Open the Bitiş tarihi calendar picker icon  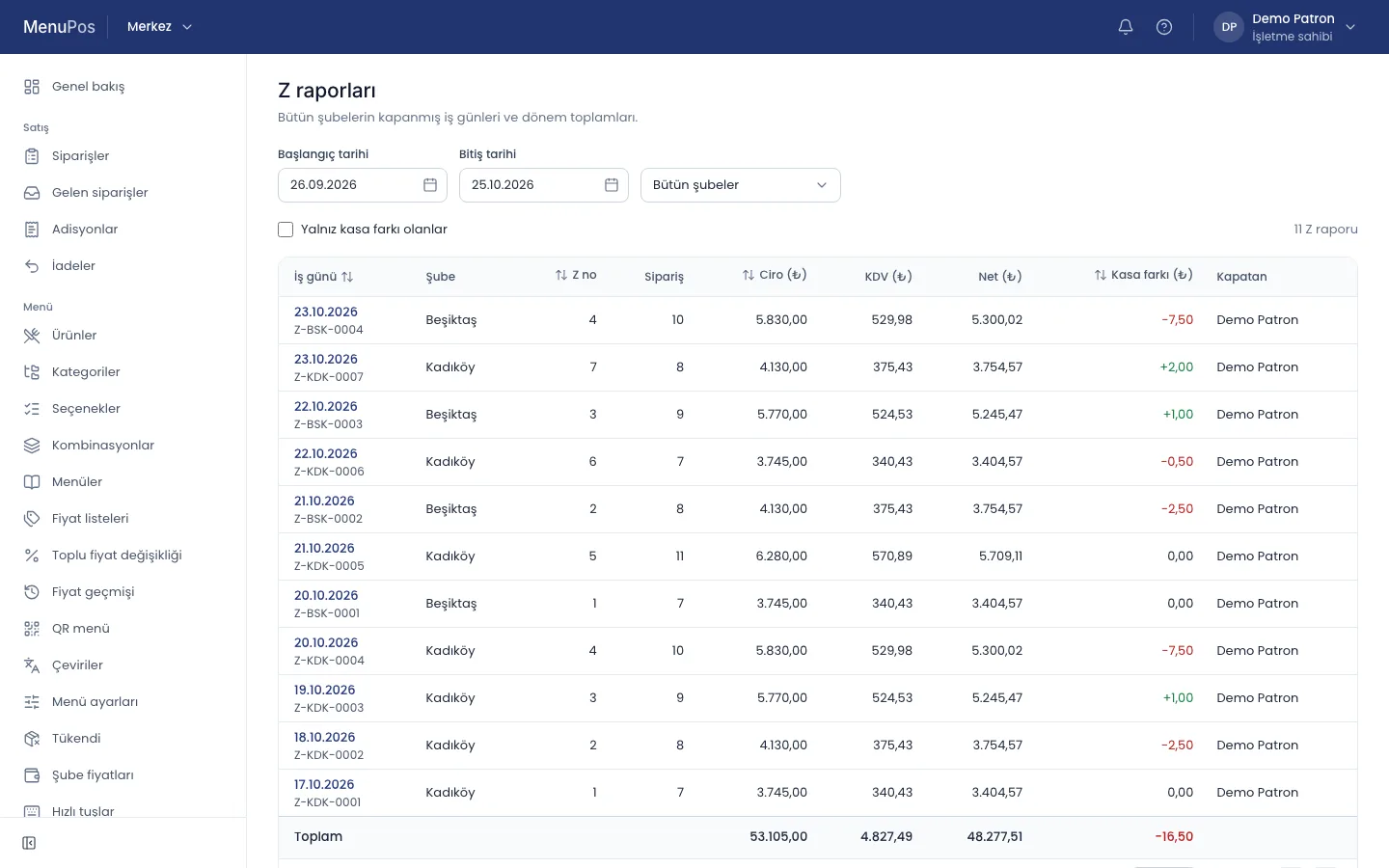pyautogui.click(x=612, y=185)
